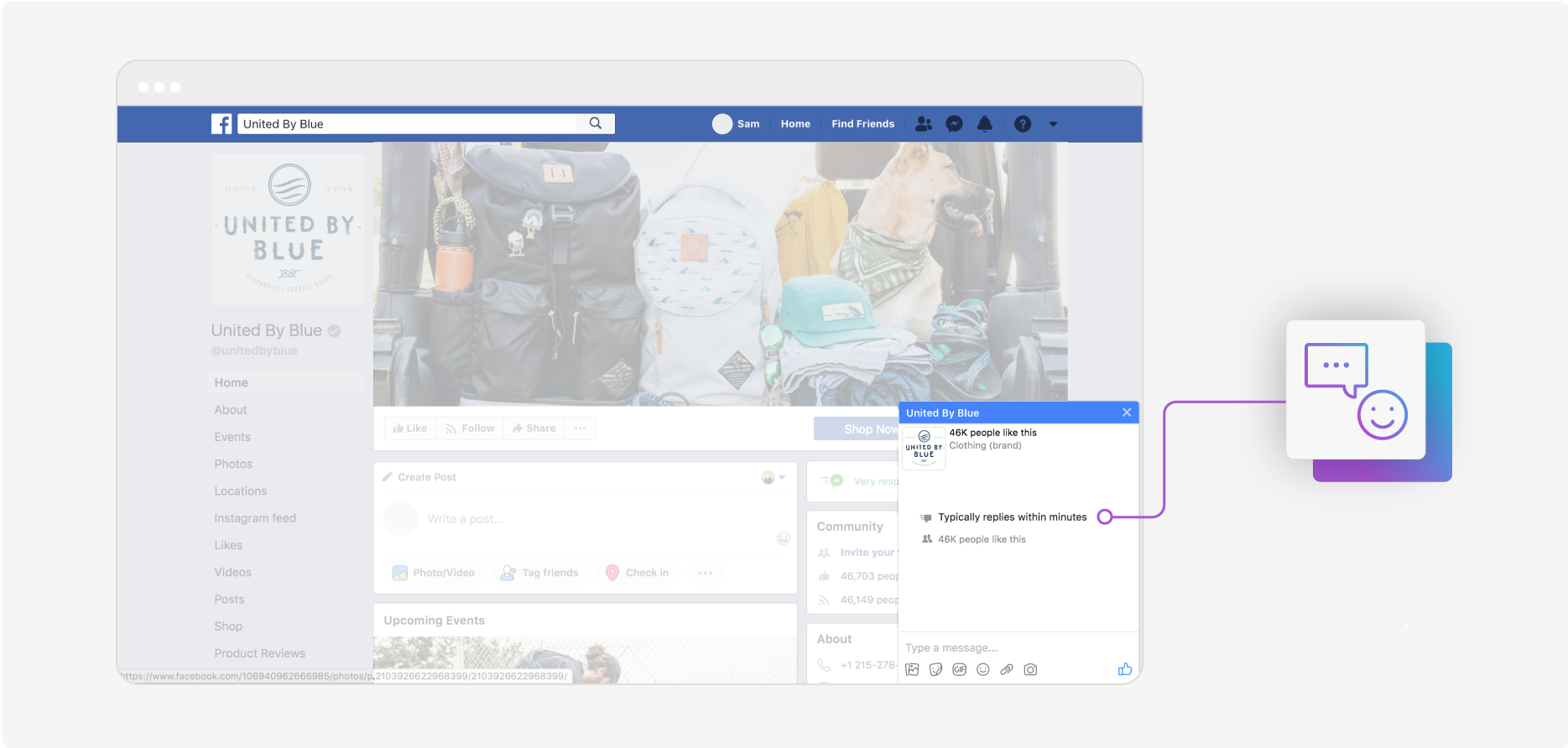
Task: Click the United By Blue search field
Action: click(x=408, y=124)
